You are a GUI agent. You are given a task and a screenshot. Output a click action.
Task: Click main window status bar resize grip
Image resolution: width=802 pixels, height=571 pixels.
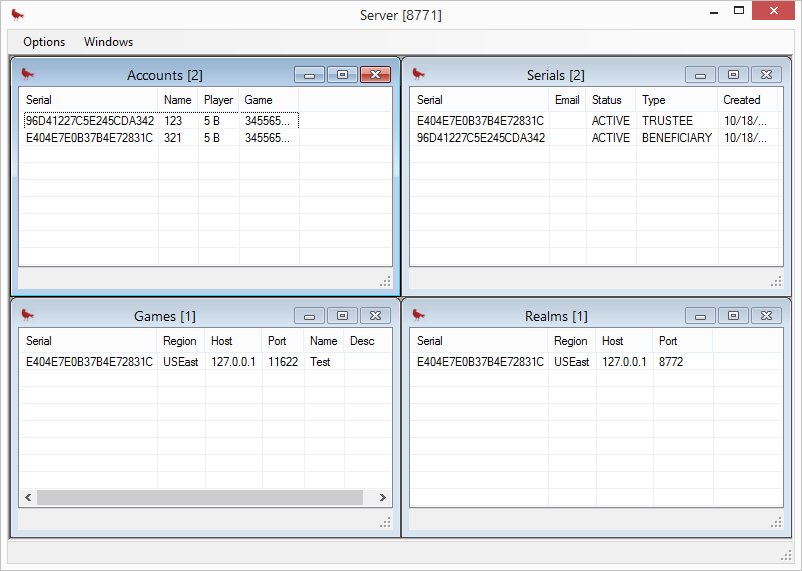pyautogui.click(x=786, y=556)
